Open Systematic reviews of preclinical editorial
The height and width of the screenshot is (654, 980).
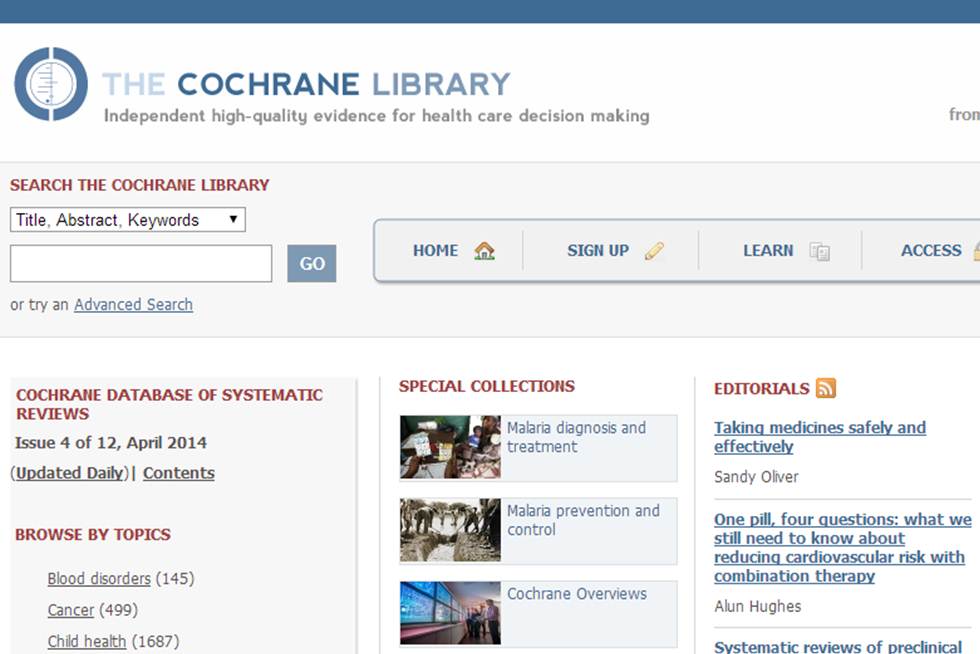[x=838, y=646]
